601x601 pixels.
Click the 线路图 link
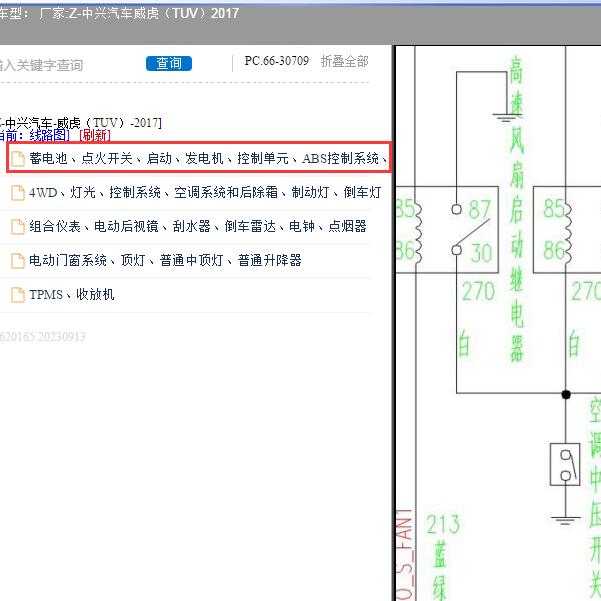[49, 135]
